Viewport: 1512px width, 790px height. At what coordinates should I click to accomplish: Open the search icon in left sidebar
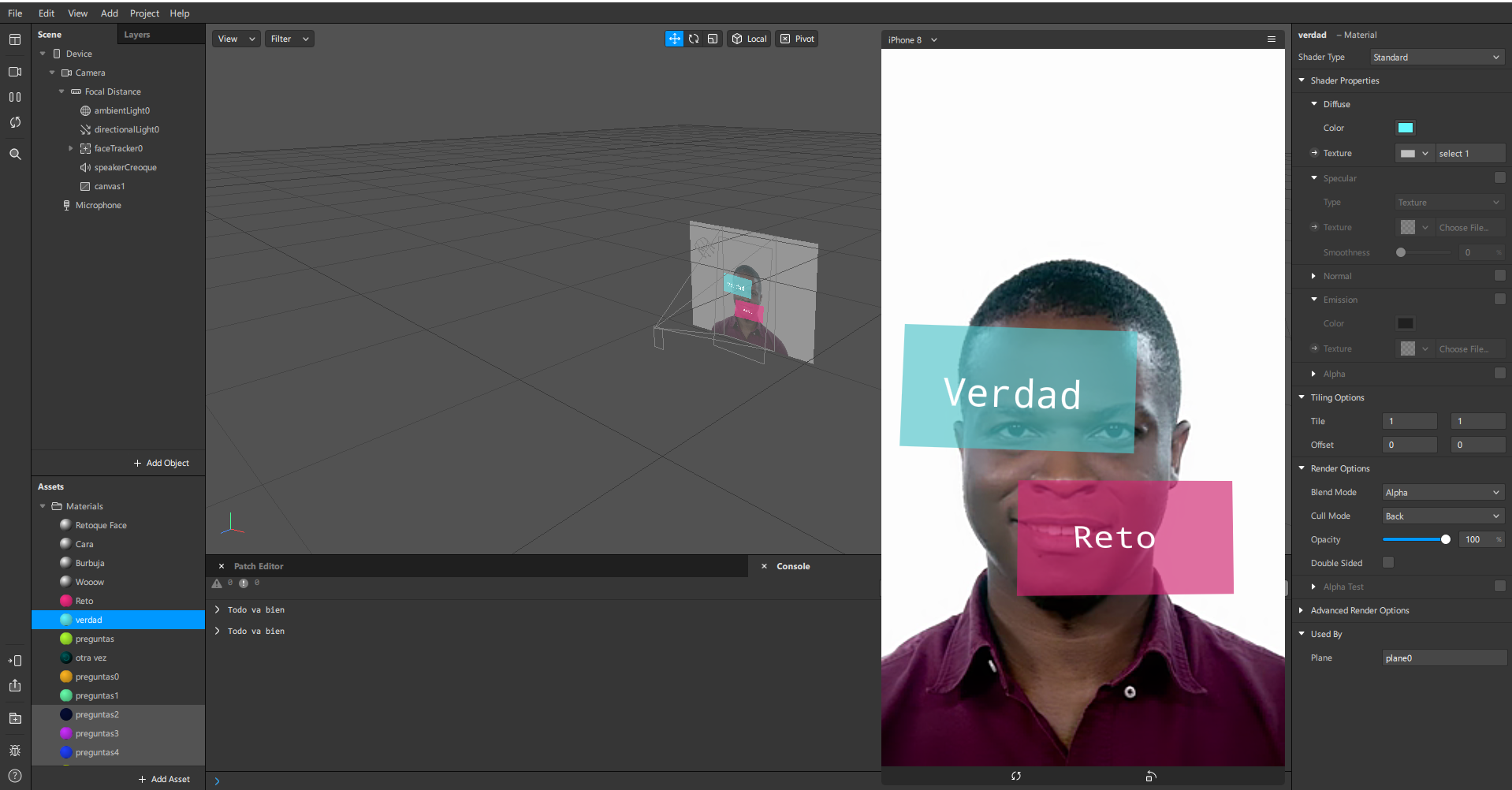pyautogui.click(x=15, y=155)
